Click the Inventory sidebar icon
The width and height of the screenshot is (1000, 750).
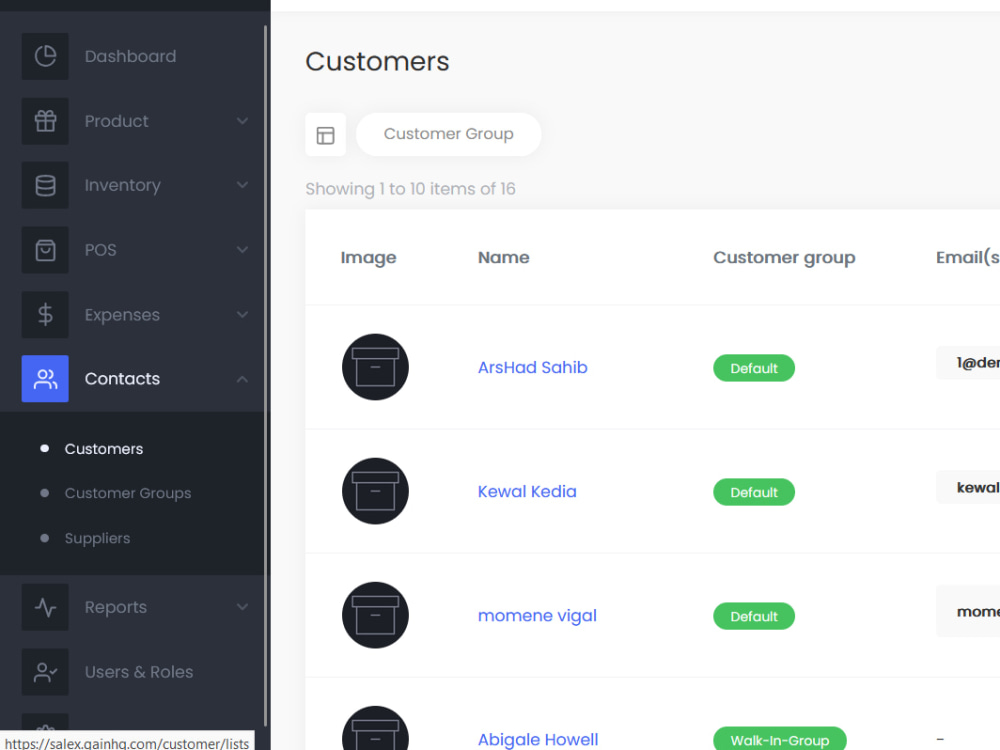click(x=45, y=185)
